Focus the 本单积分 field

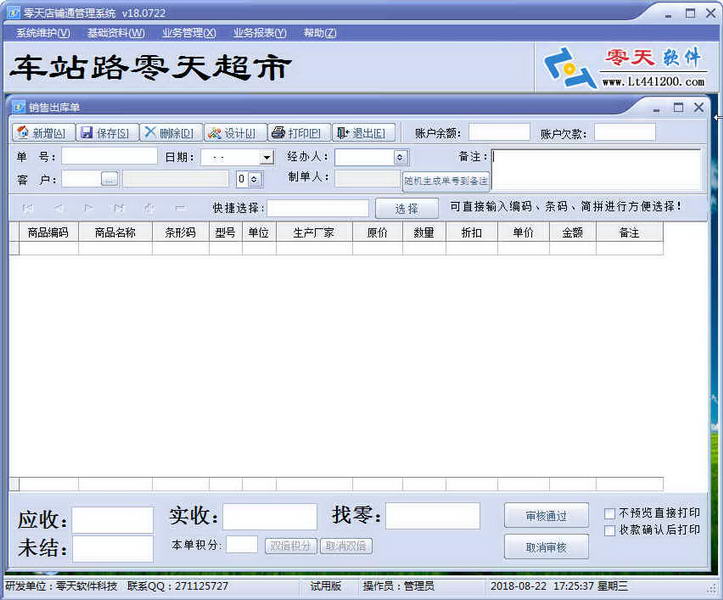point(242,544)
